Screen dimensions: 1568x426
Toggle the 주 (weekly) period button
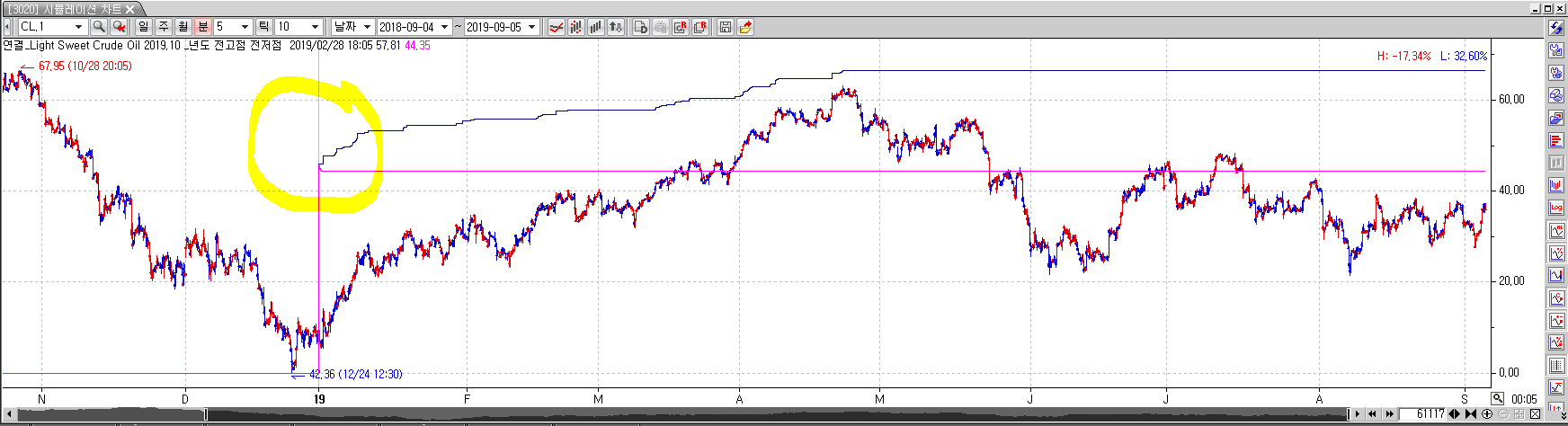pos(163,27)
